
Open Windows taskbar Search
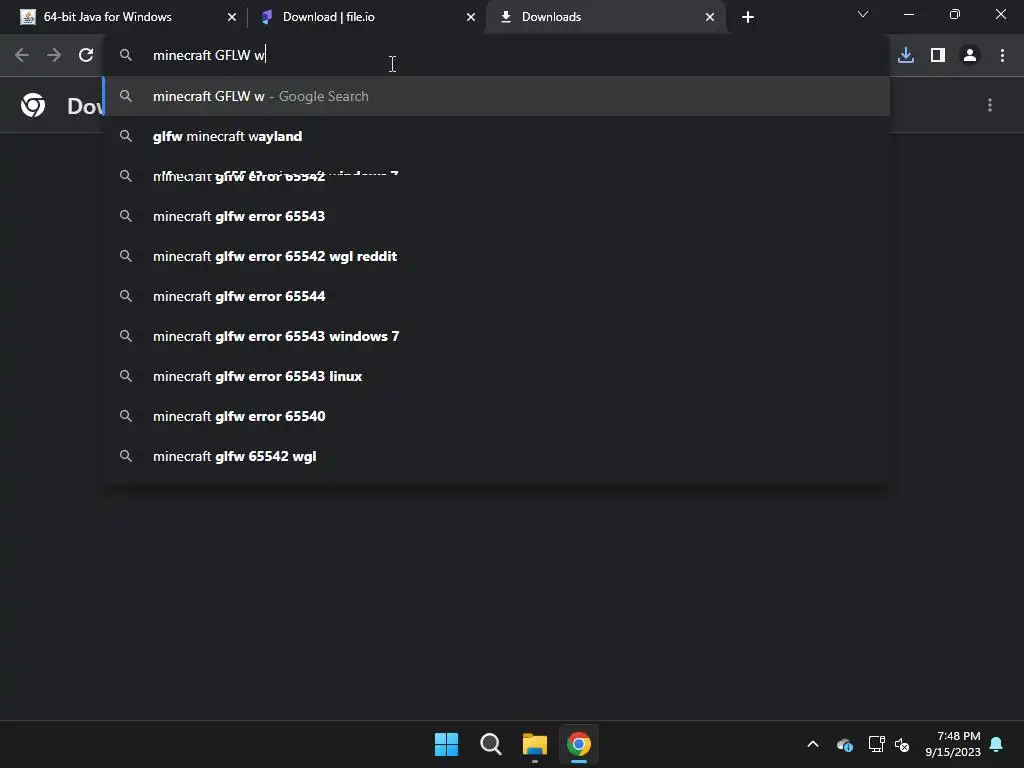490,744
